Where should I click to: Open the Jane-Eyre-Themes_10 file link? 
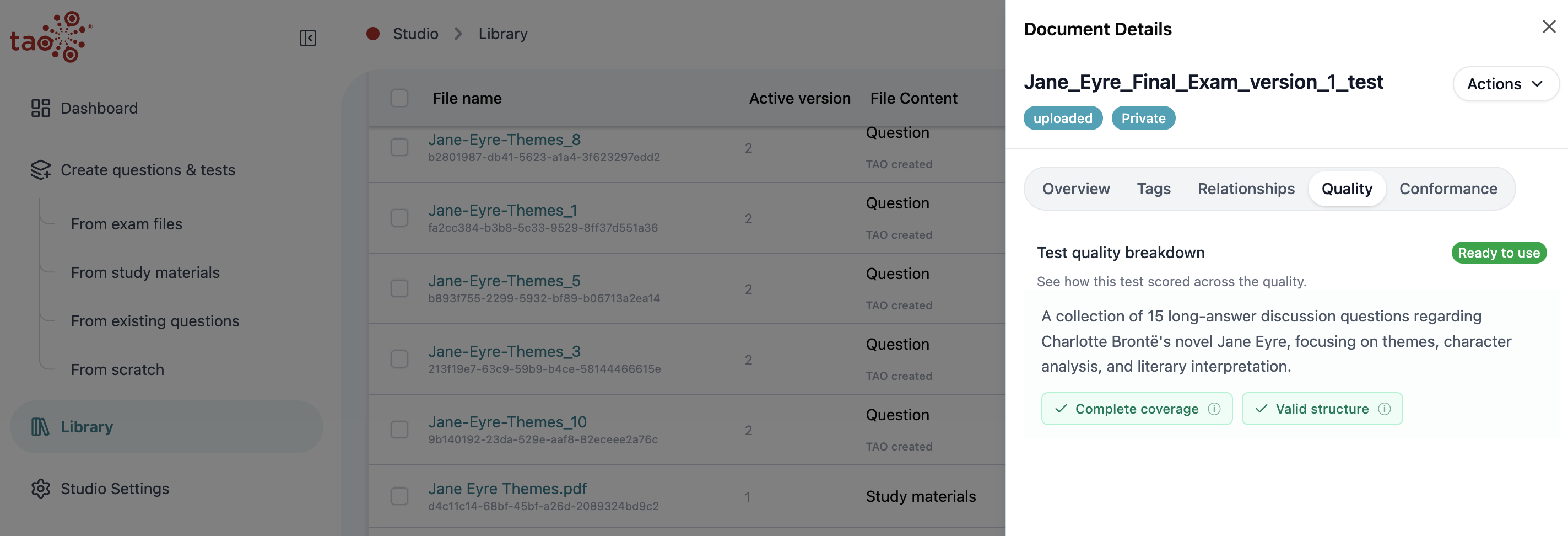507,421
